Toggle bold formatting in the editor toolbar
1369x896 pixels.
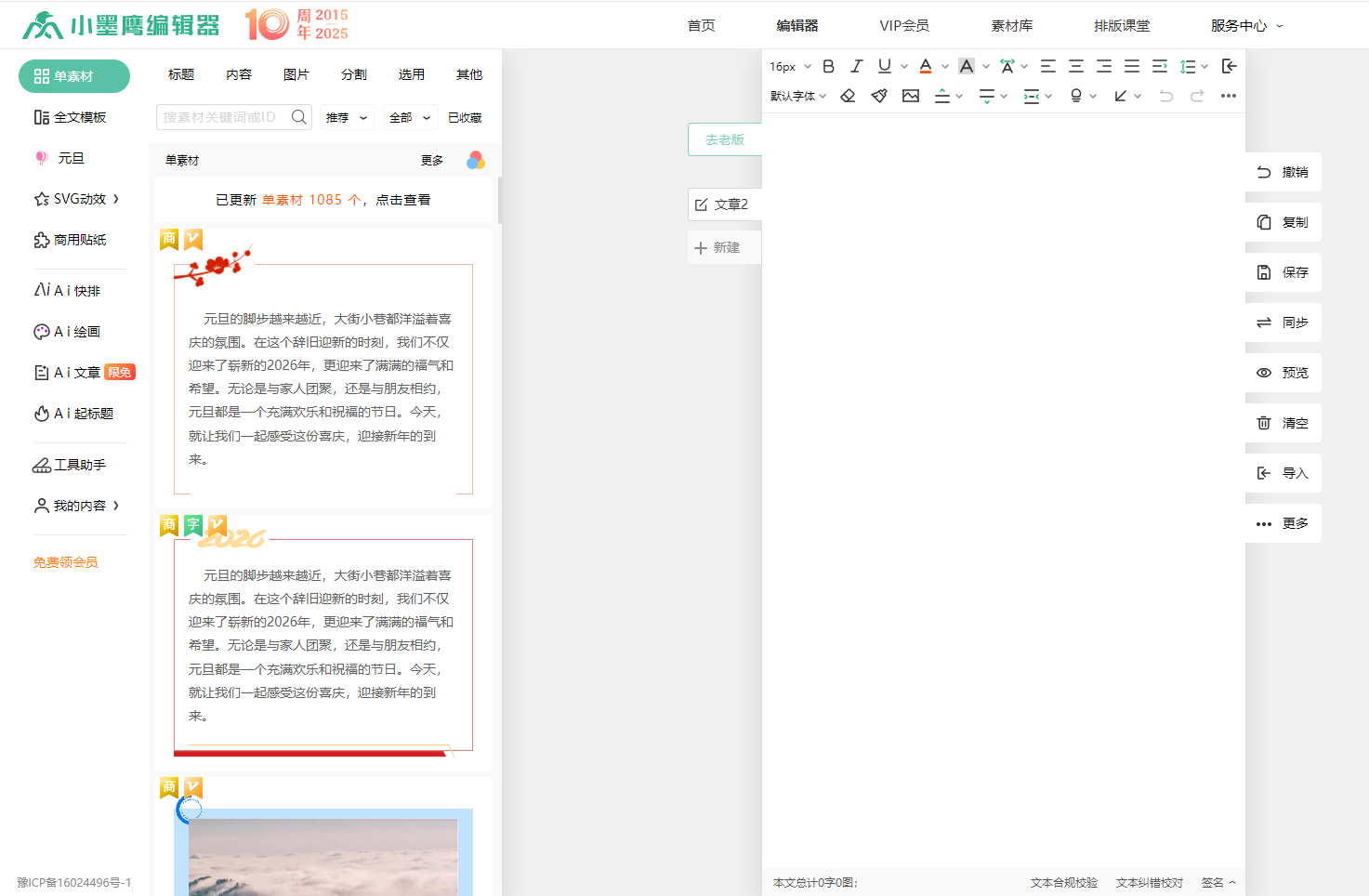click(x=828, y=66)
